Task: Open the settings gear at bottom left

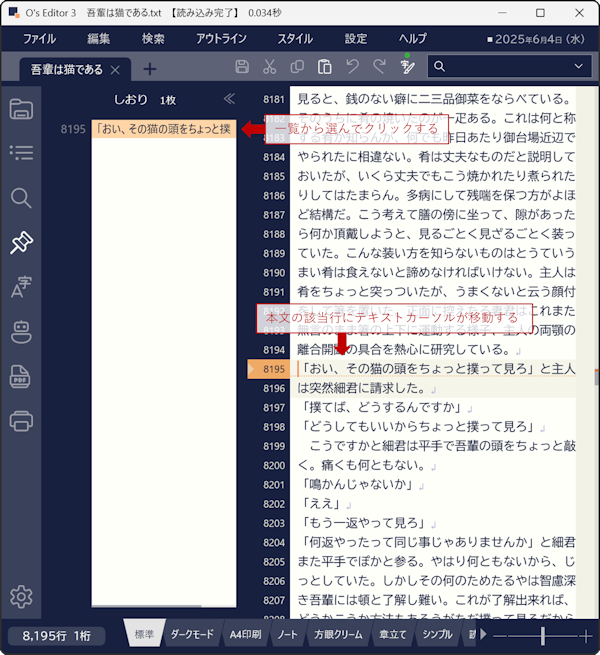Action: click(21, 597)
